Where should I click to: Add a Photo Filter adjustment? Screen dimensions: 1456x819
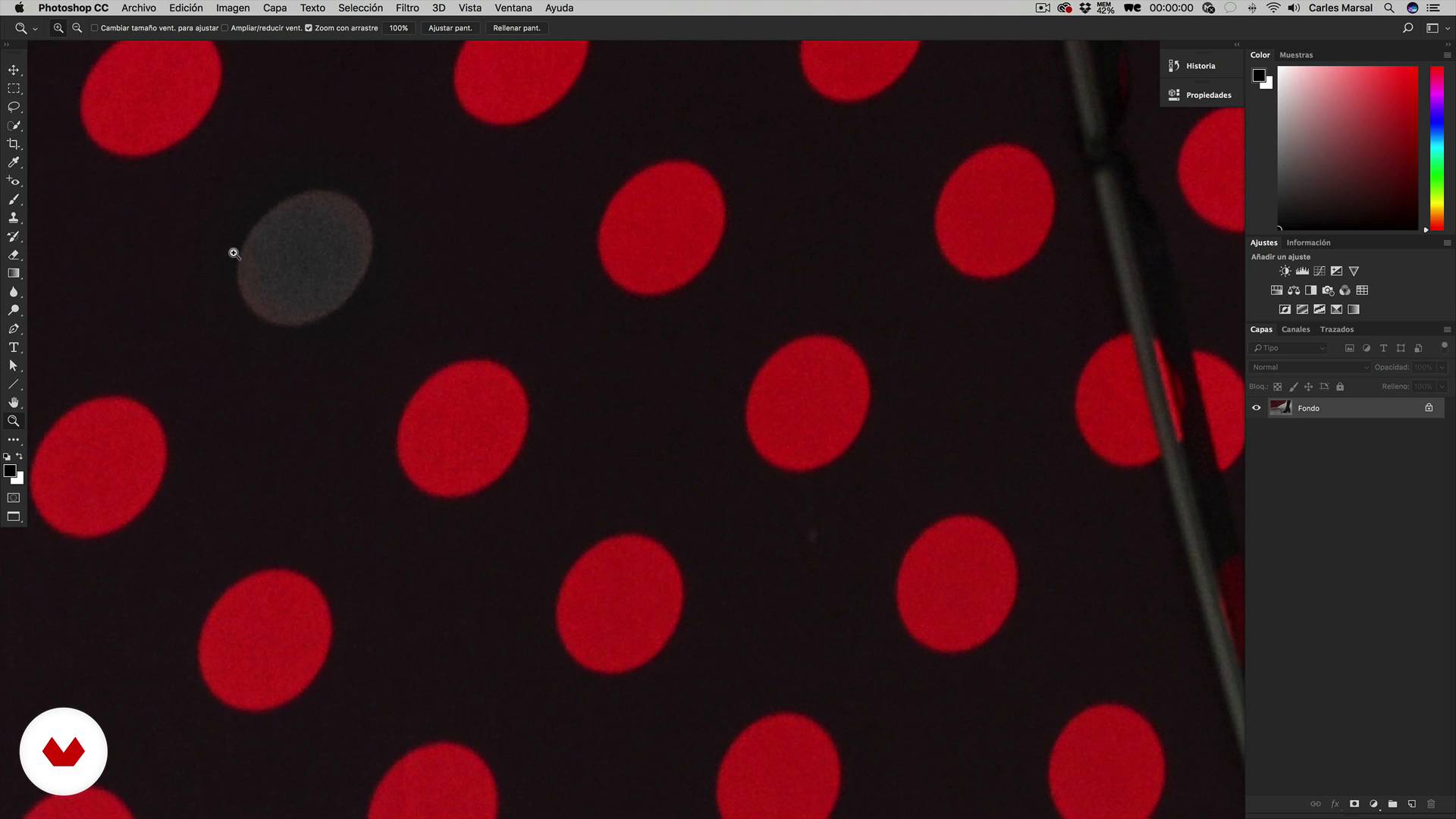pos(1328,290)
